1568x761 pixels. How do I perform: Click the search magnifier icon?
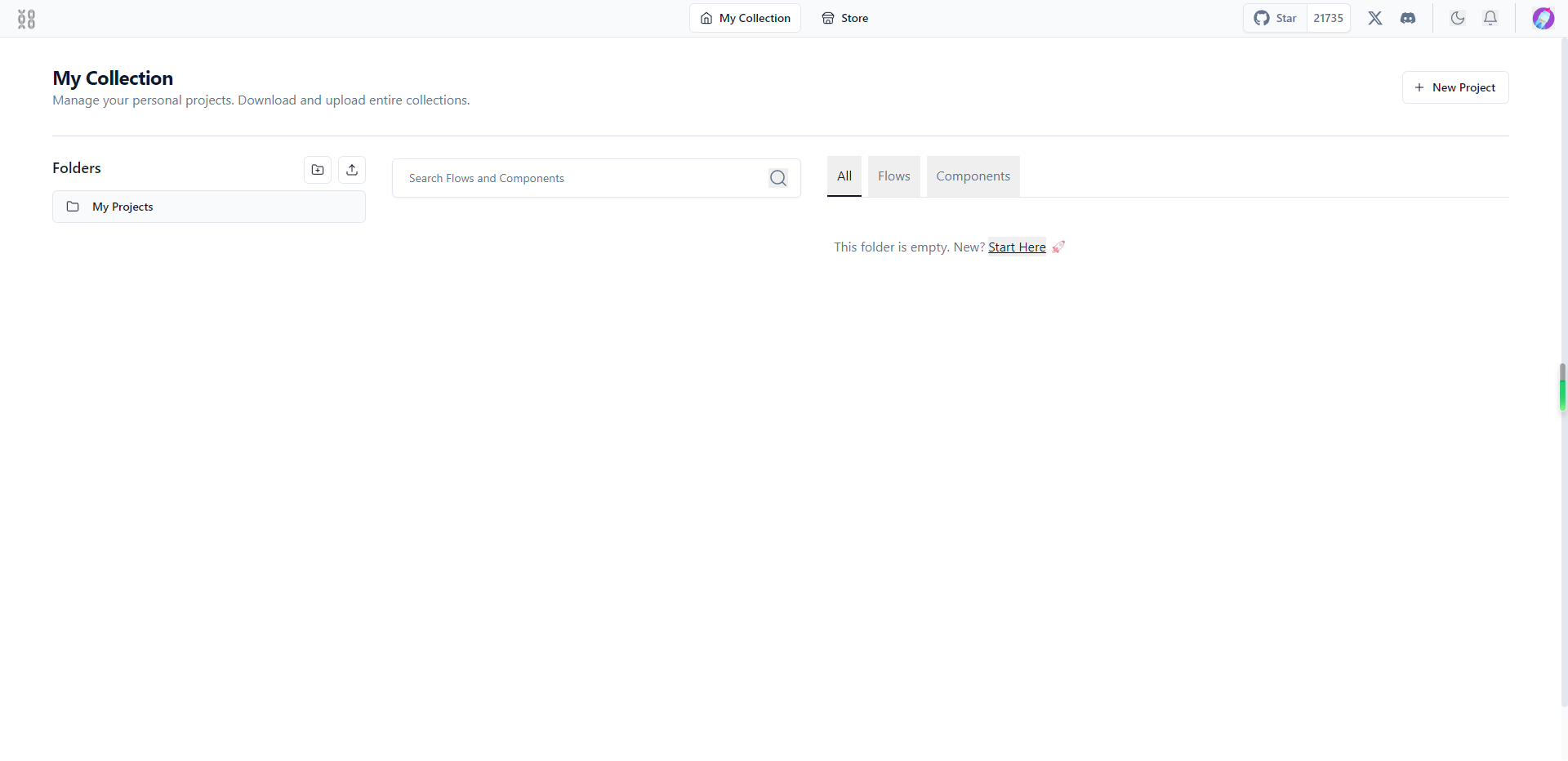tap(778, 178)
